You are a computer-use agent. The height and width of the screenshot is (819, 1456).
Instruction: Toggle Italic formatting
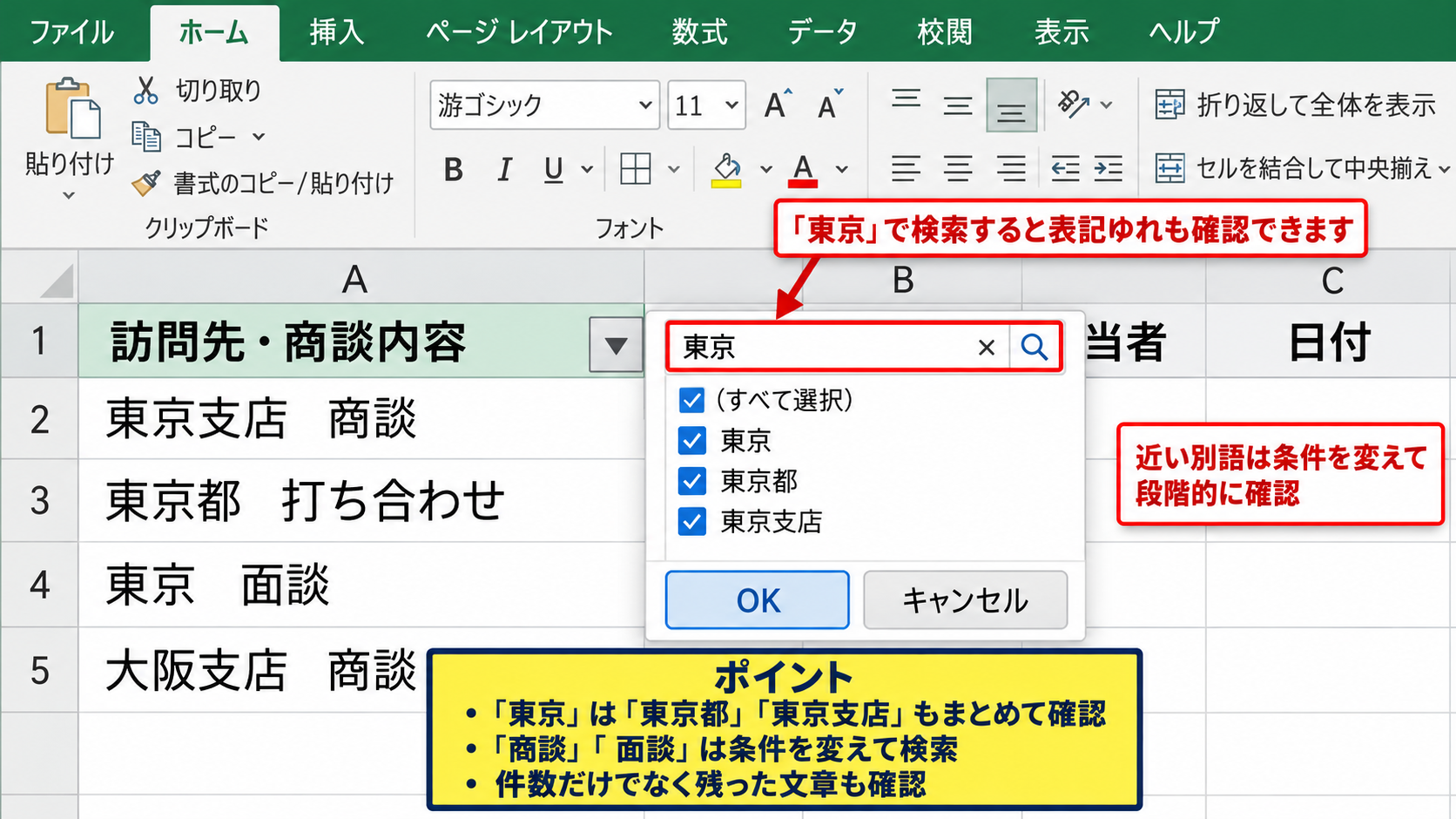pyautogui.click(x=504, y=169)
